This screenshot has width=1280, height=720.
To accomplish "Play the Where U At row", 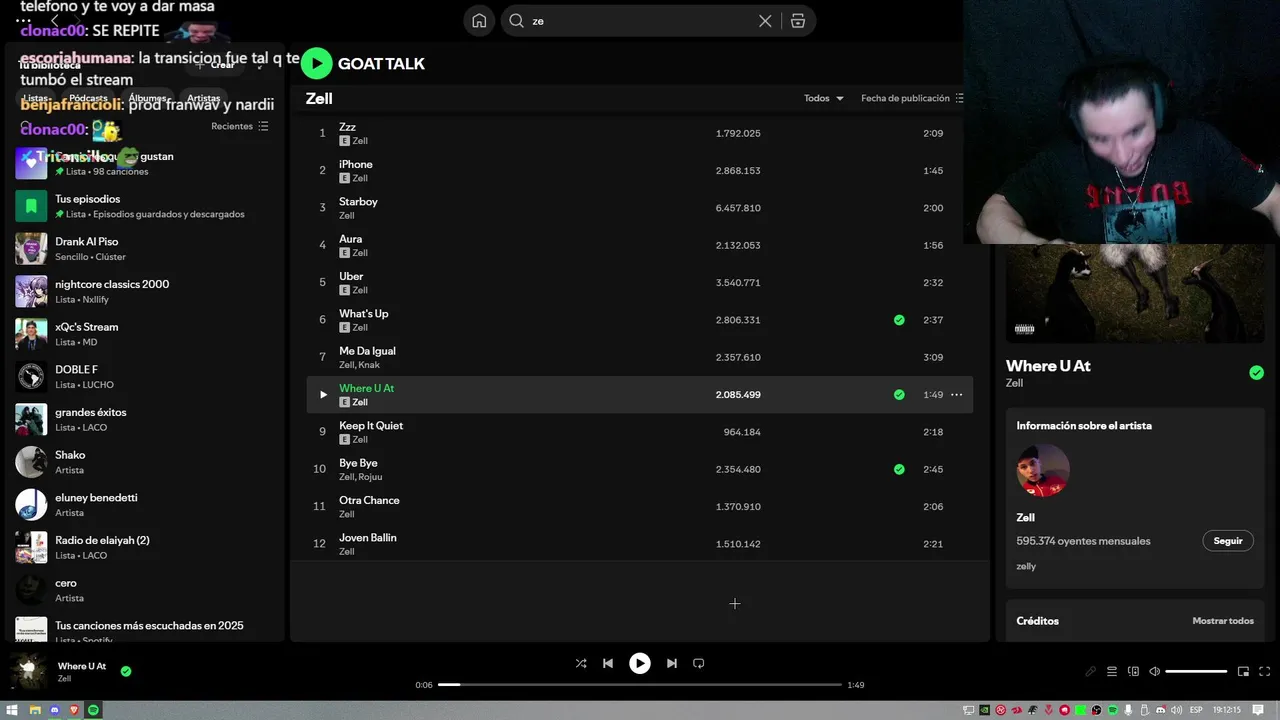I will 323,395.
